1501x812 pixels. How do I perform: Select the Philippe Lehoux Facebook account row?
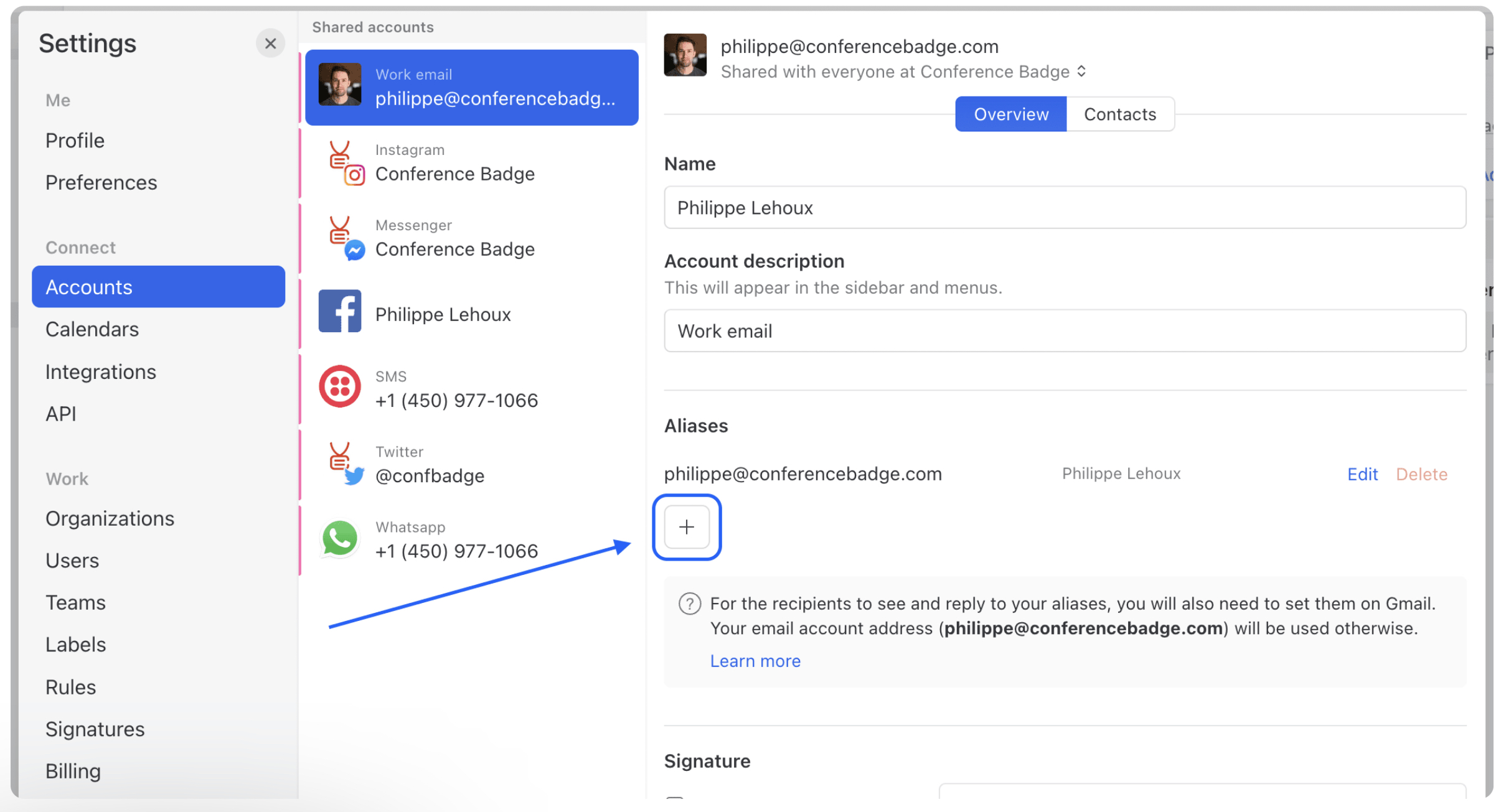point(472,314)
